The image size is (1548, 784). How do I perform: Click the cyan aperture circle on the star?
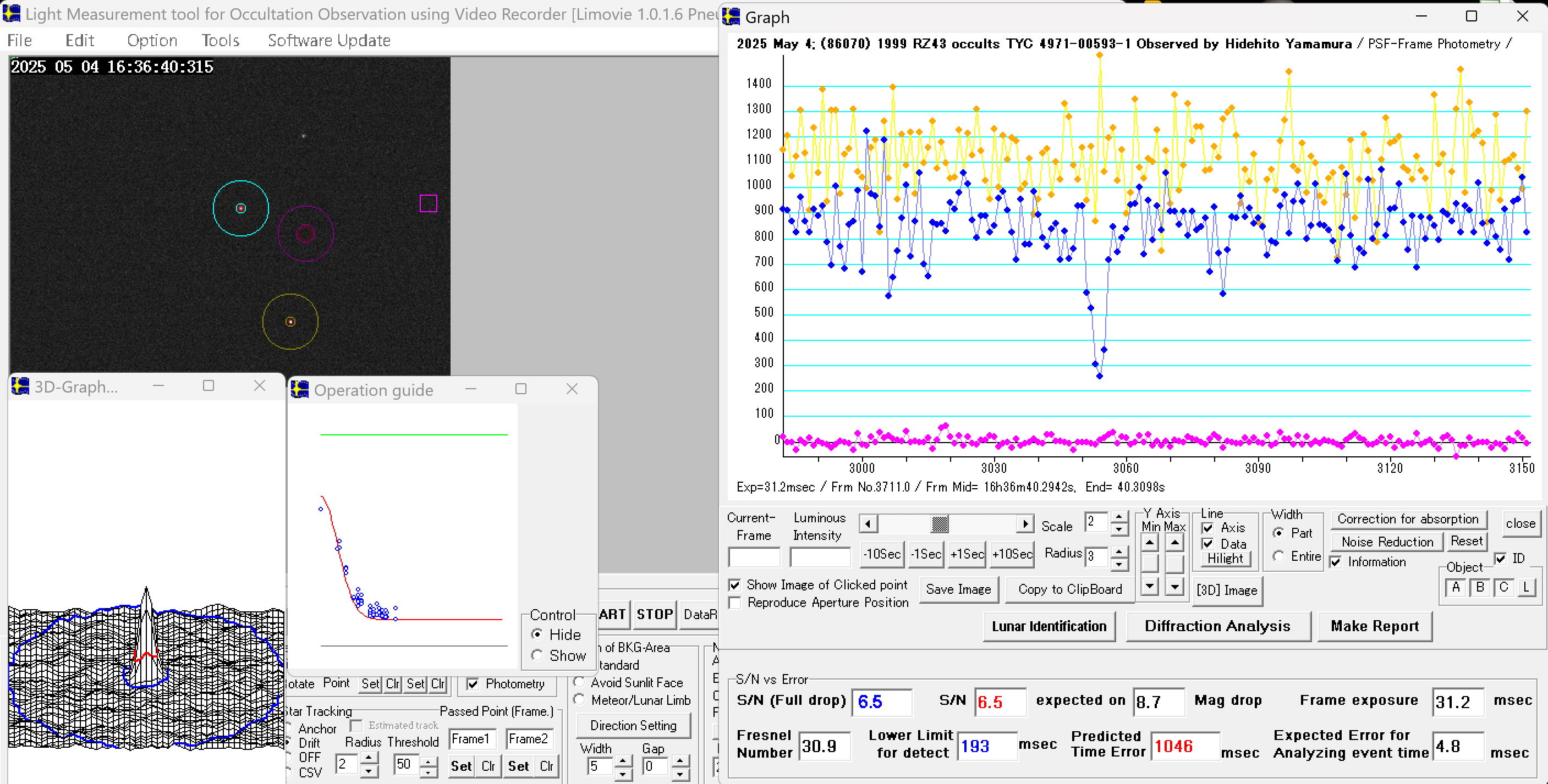point(240,208)
